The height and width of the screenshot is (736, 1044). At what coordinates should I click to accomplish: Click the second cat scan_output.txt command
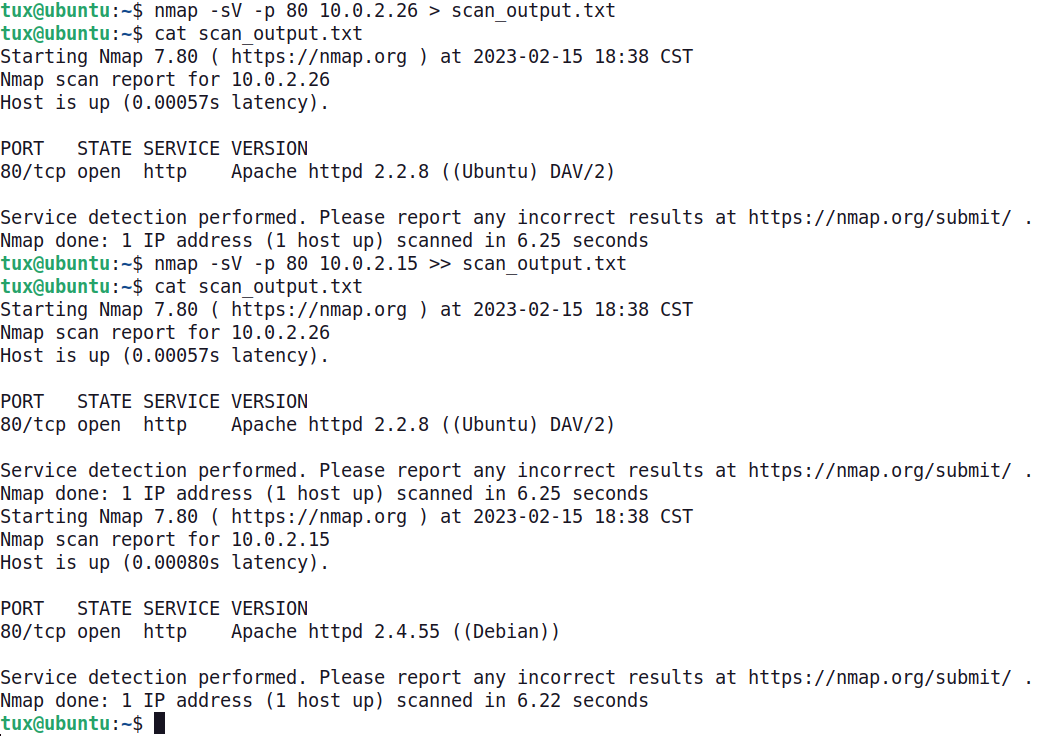(258, 286)
